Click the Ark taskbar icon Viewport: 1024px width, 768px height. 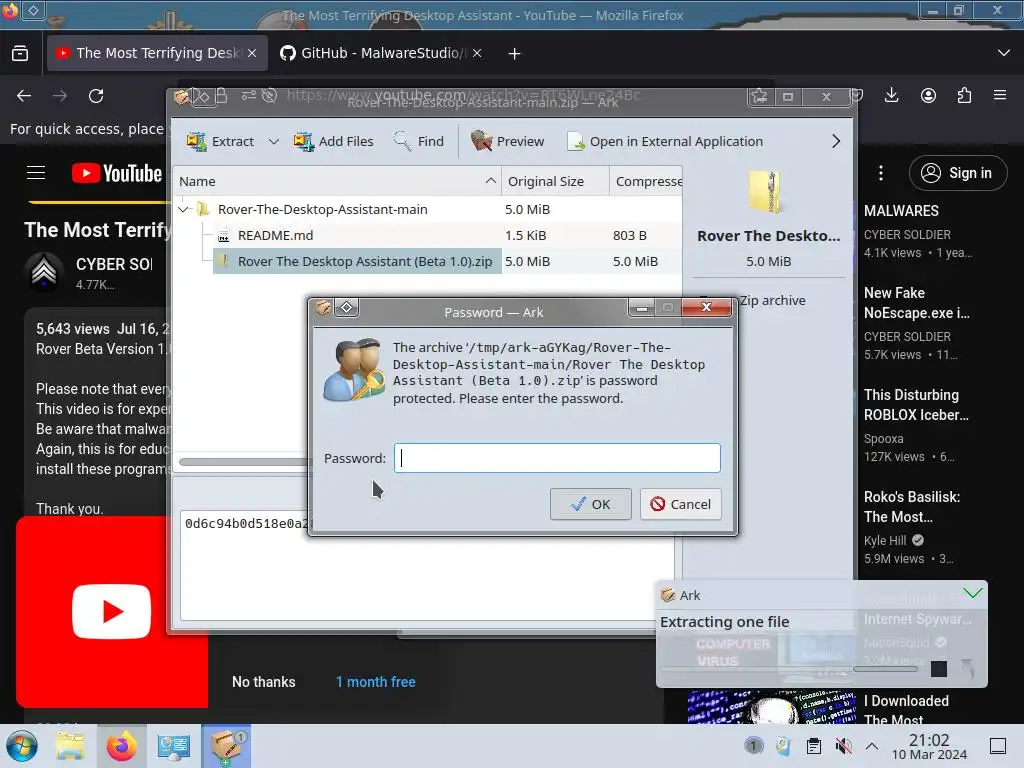[226, 746]
